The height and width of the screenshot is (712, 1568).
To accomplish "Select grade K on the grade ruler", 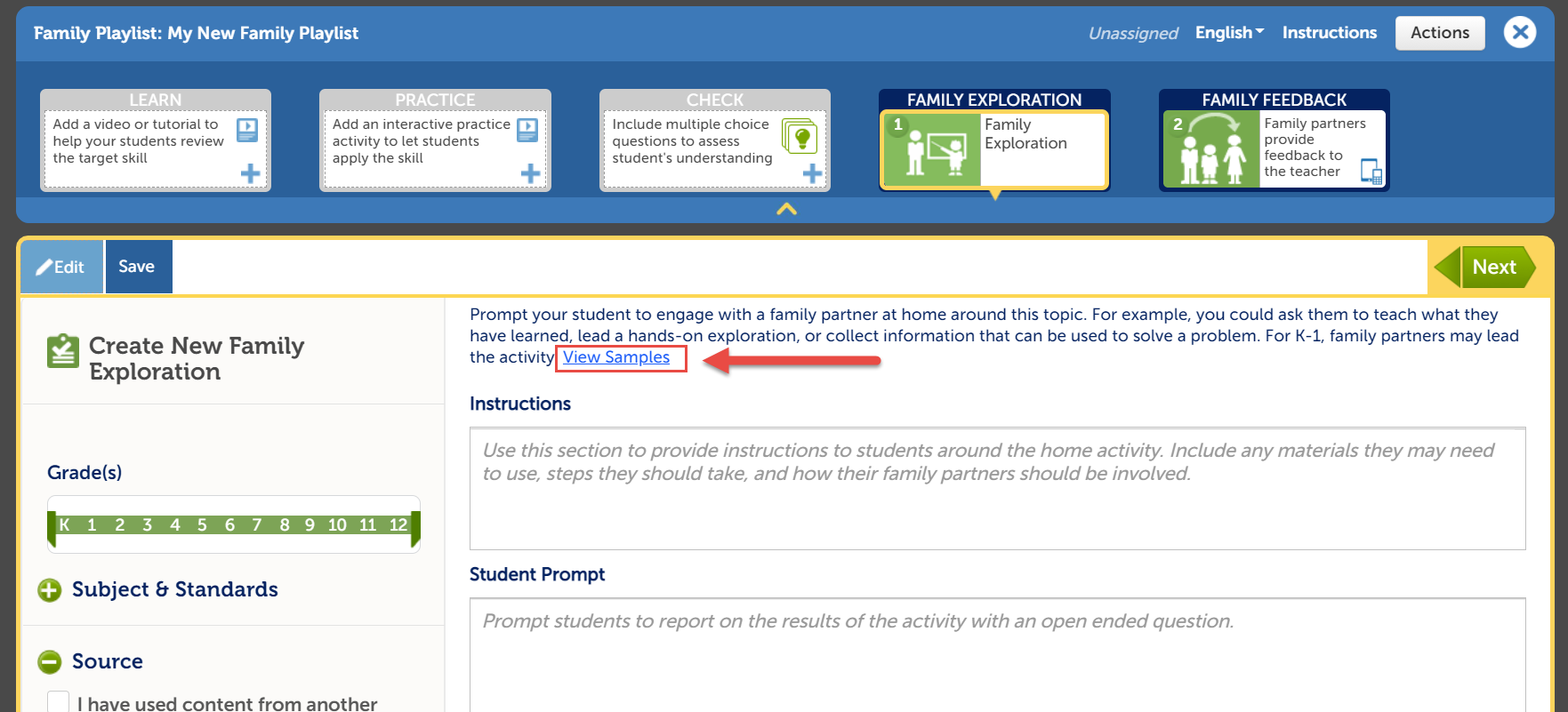I will click(x=64, y=525).
